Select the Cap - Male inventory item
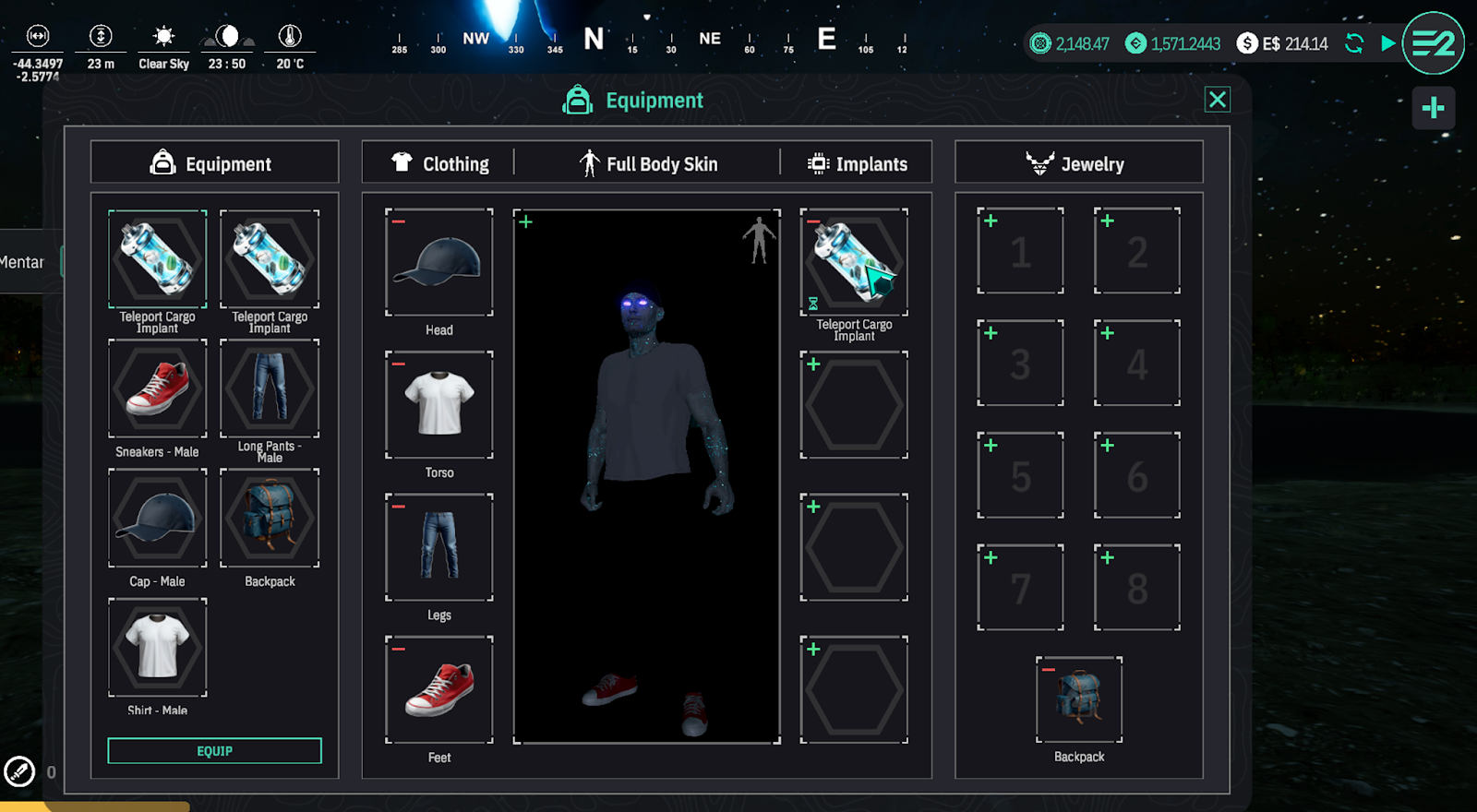 [158, 518]
